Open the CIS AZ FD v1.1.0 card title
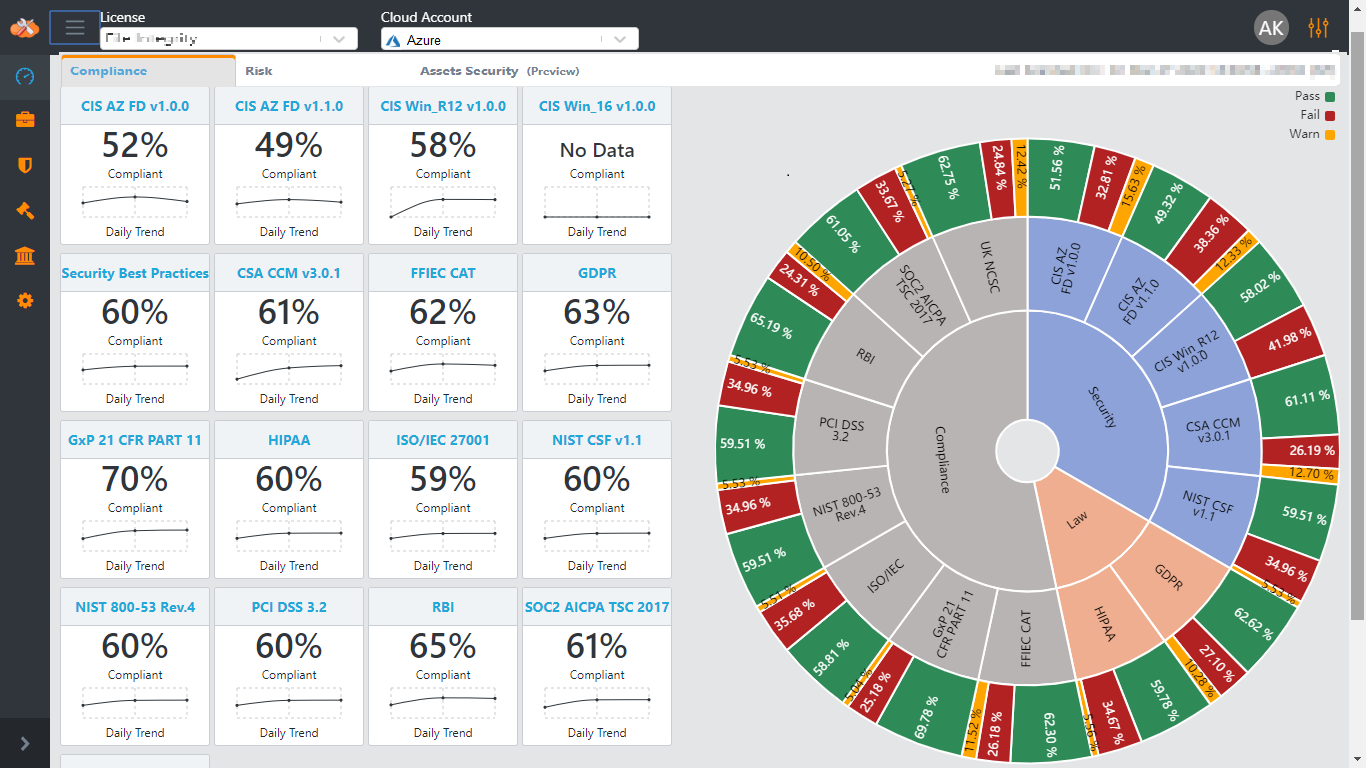The image size is (1366, 768). (289, 106)
